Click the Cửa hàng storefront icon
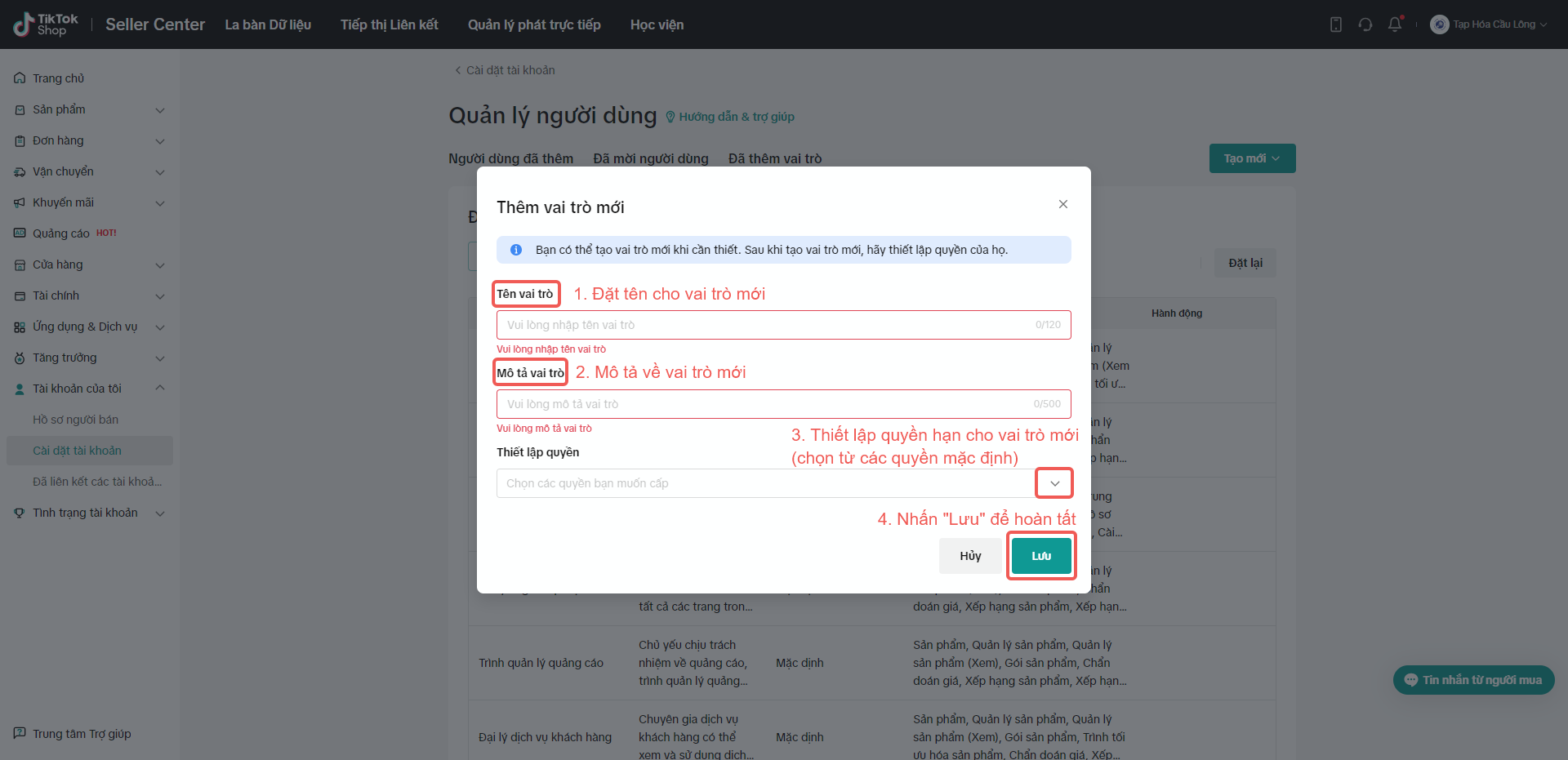Screen dimensions: 1568x760 [x=20, y=264]
